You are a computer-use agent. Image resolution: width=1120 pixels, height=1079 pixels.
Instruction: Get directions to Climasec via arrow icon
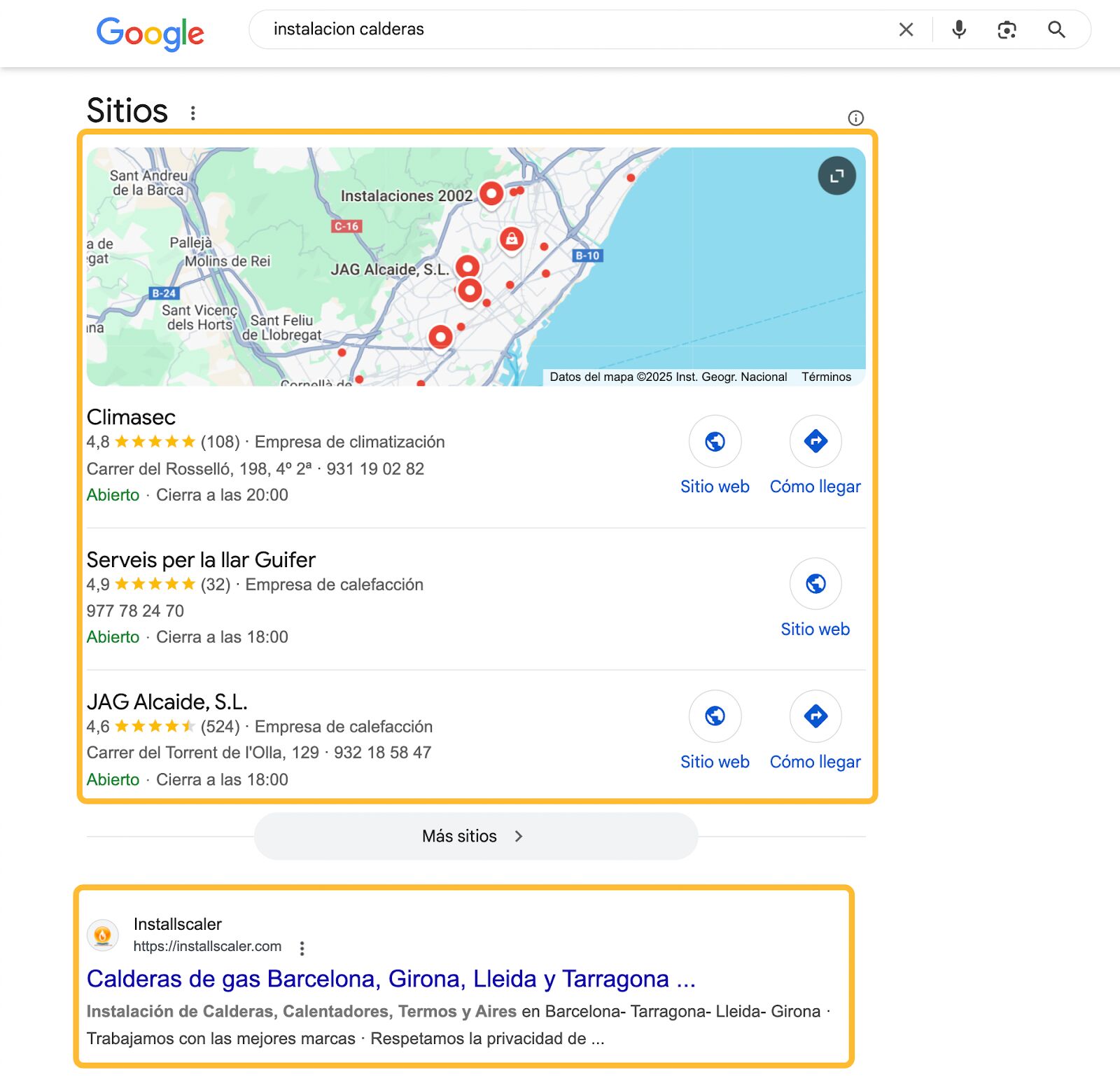815,441
